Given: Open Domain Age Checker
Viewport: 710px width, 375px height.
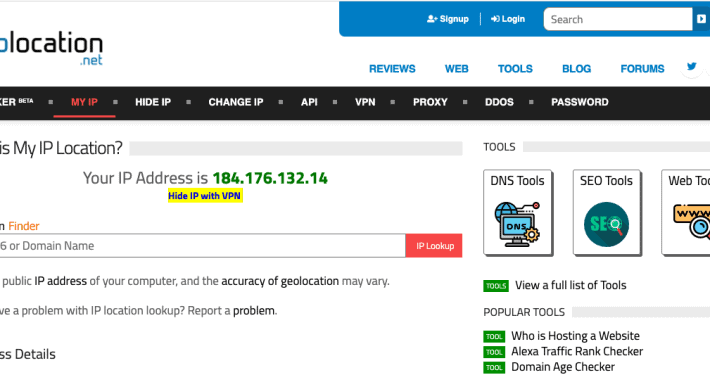Looking at the screenshot, I should [563, 367].
